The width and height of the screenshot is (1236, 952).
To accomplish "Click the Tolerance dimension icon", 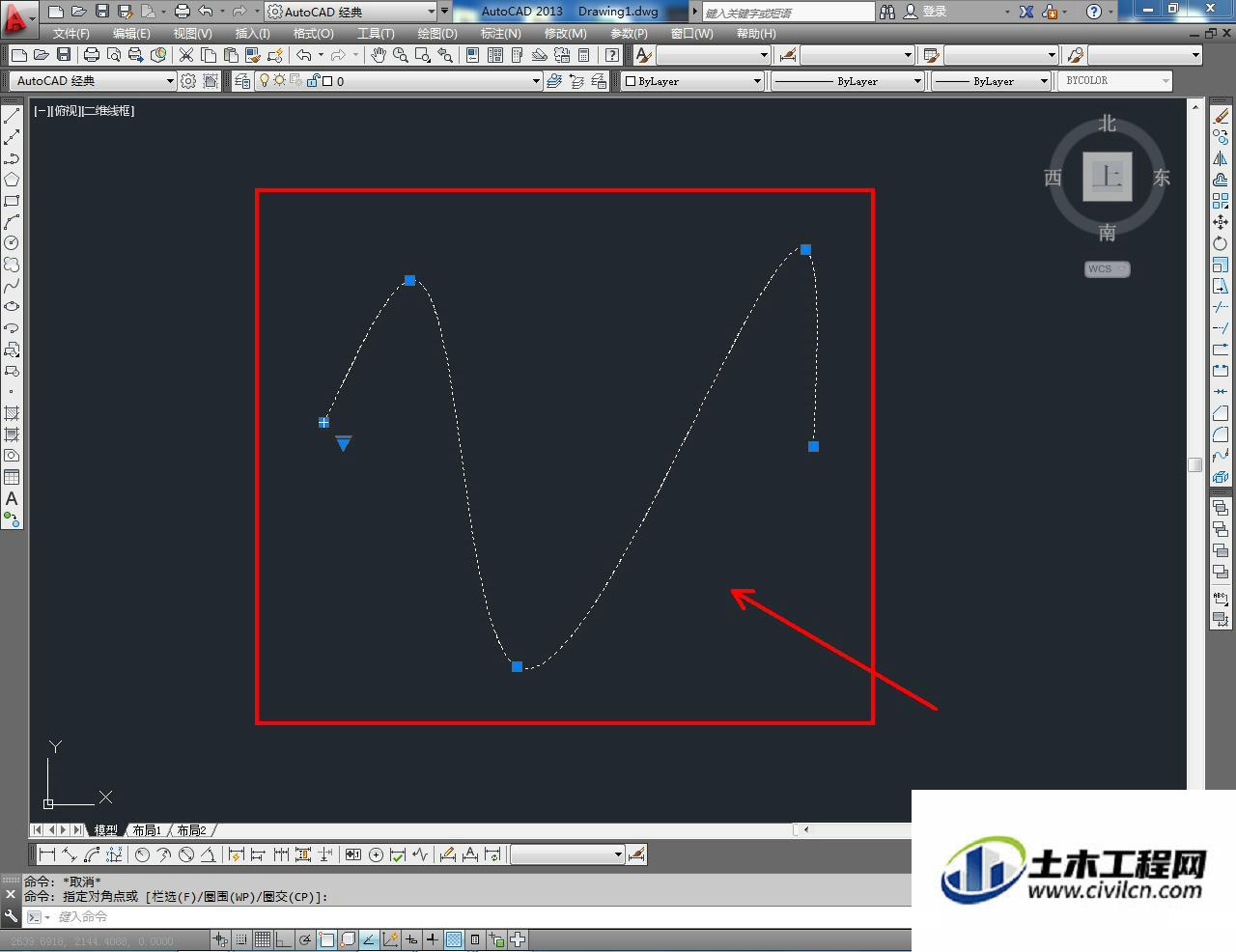I will tap(352, 854).
